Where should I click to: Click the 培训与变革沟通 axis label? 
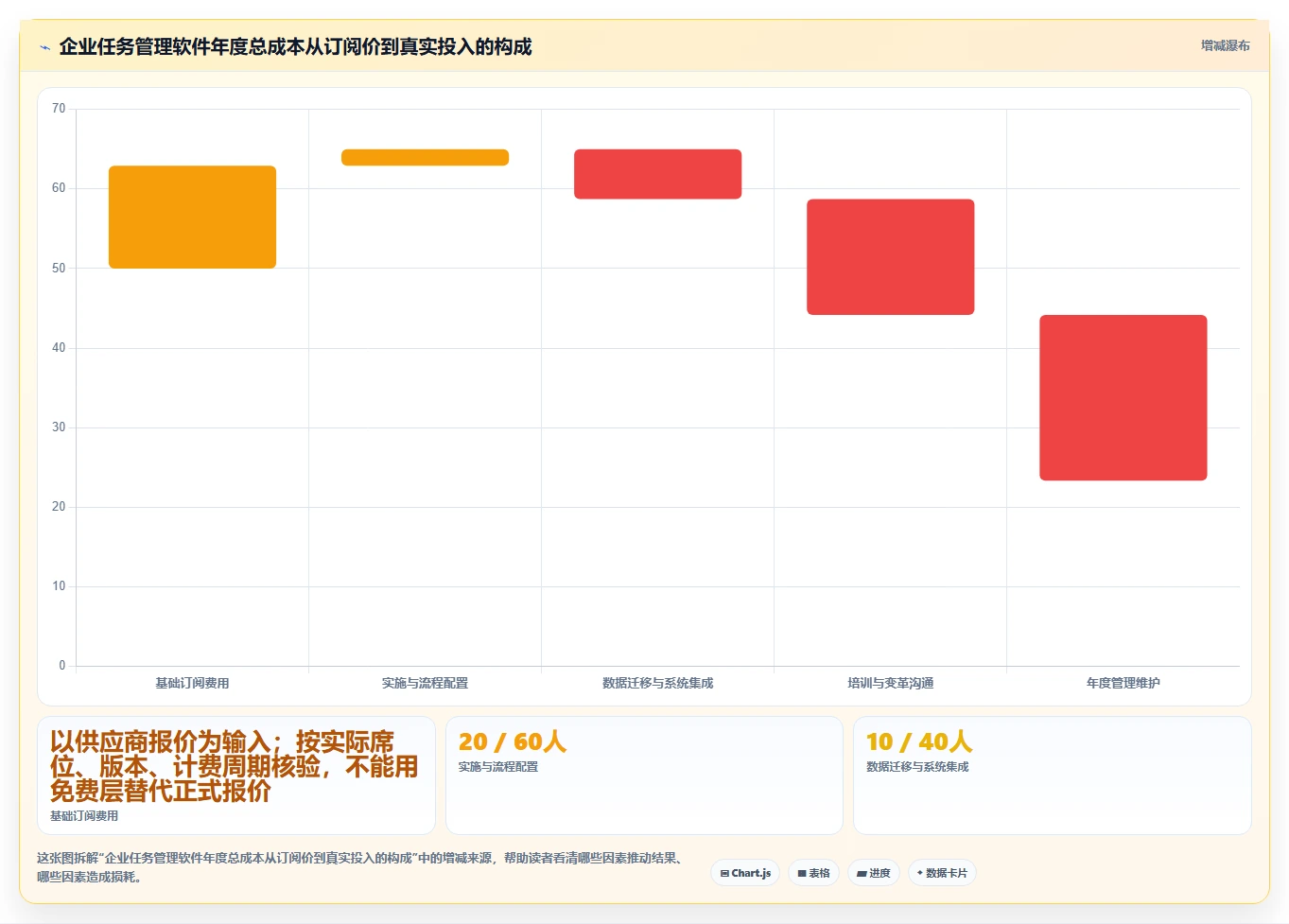click(890, 683)
